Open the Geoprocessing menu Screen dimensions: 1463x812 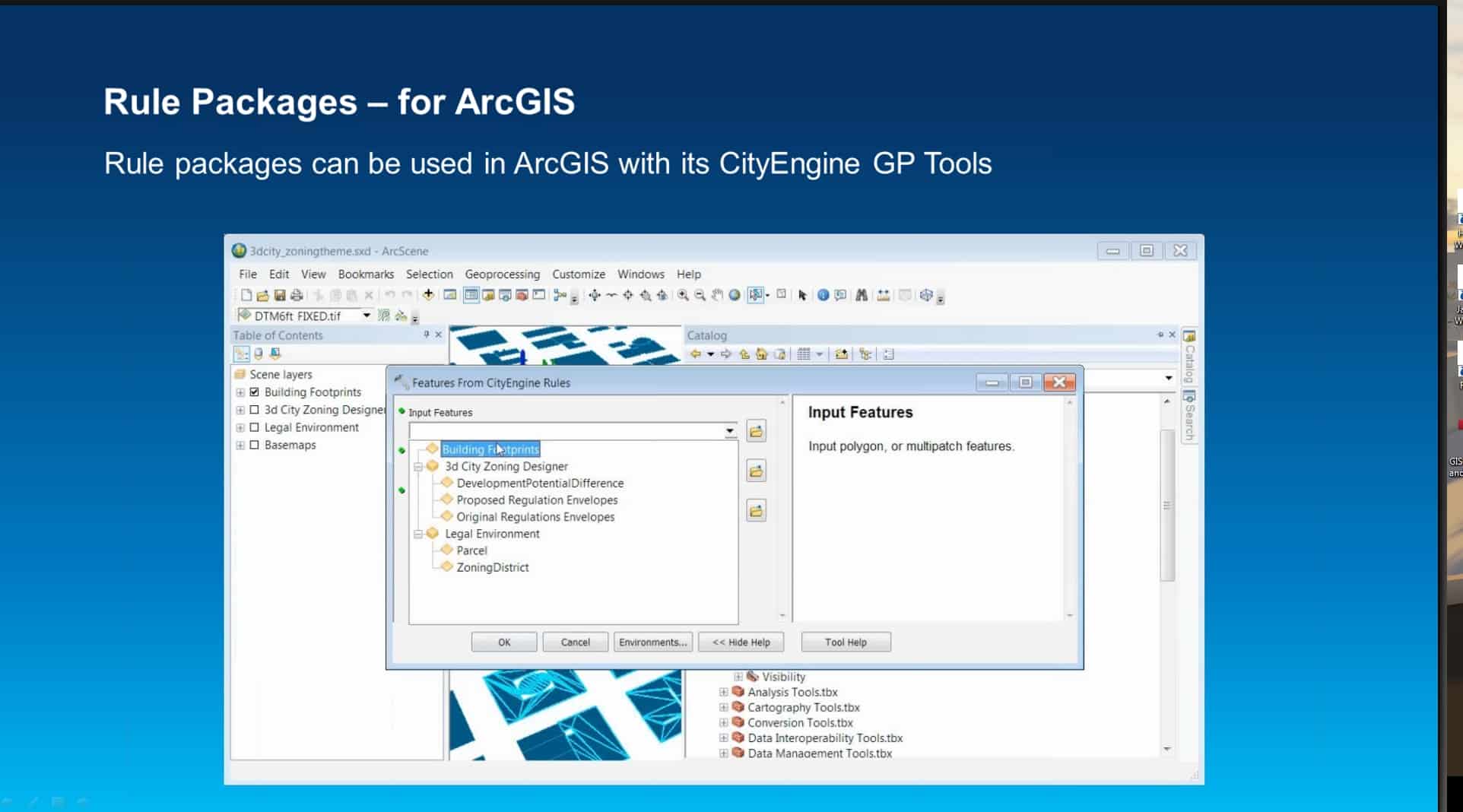(x=502, y=274)
